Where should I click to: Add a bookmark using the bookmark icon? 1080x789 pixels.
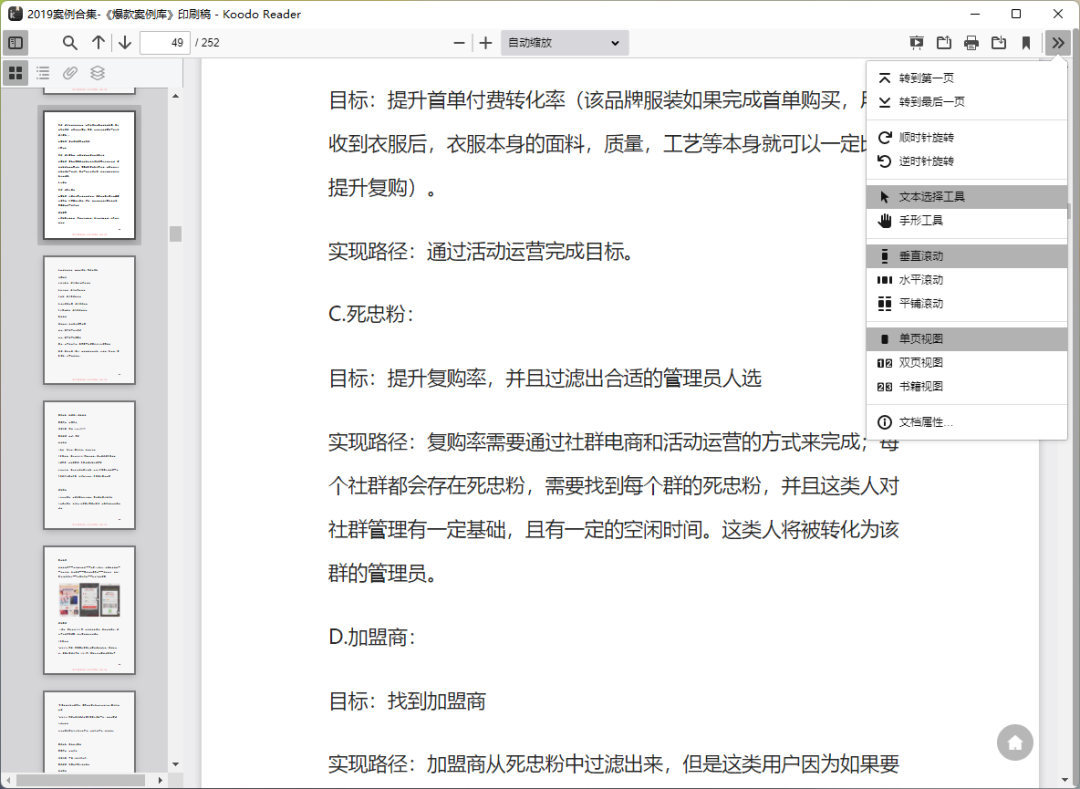click(x=1026, y=43)
